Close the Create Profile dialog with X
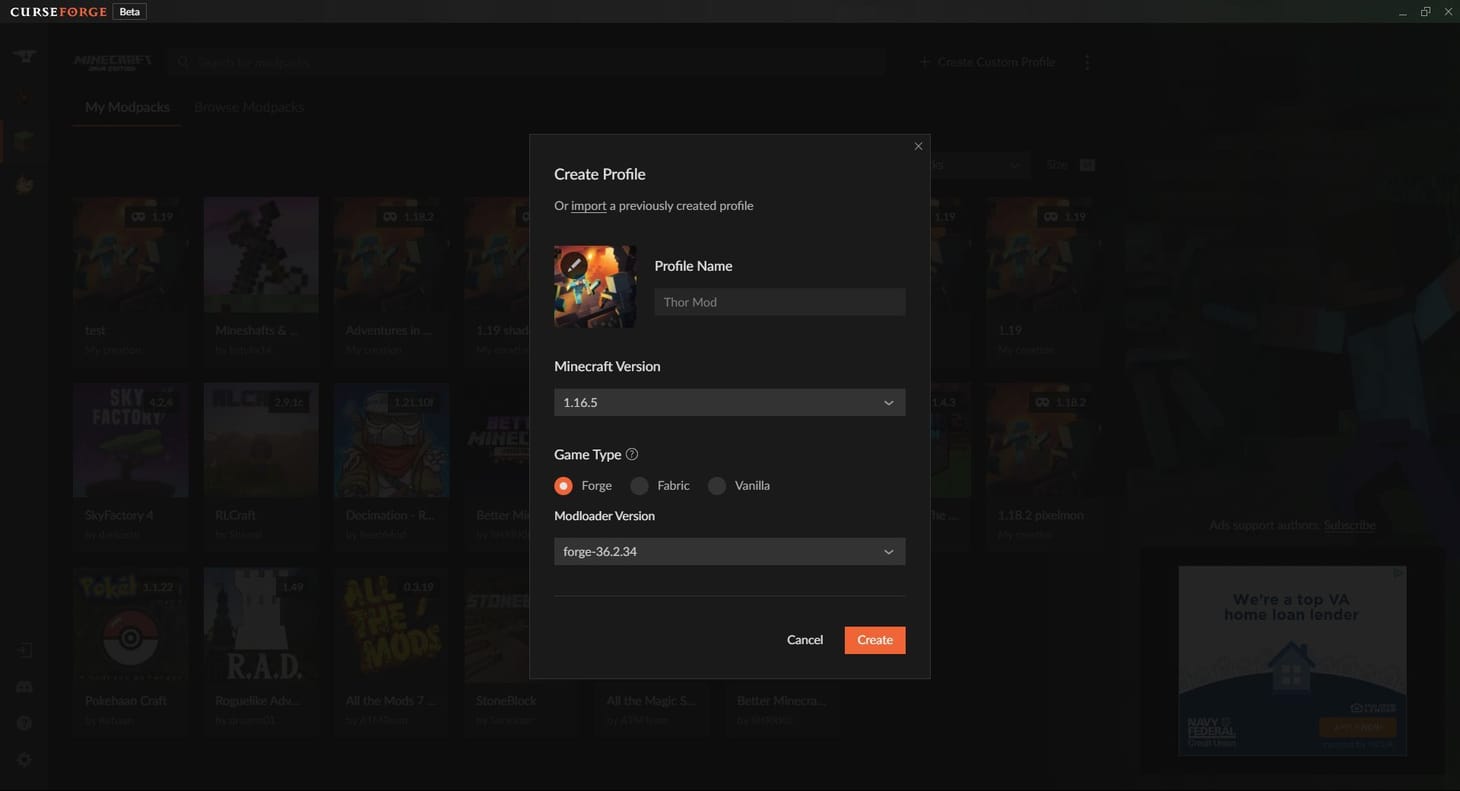The width and height of the screenshot is (1460, 791). [918, 147]
